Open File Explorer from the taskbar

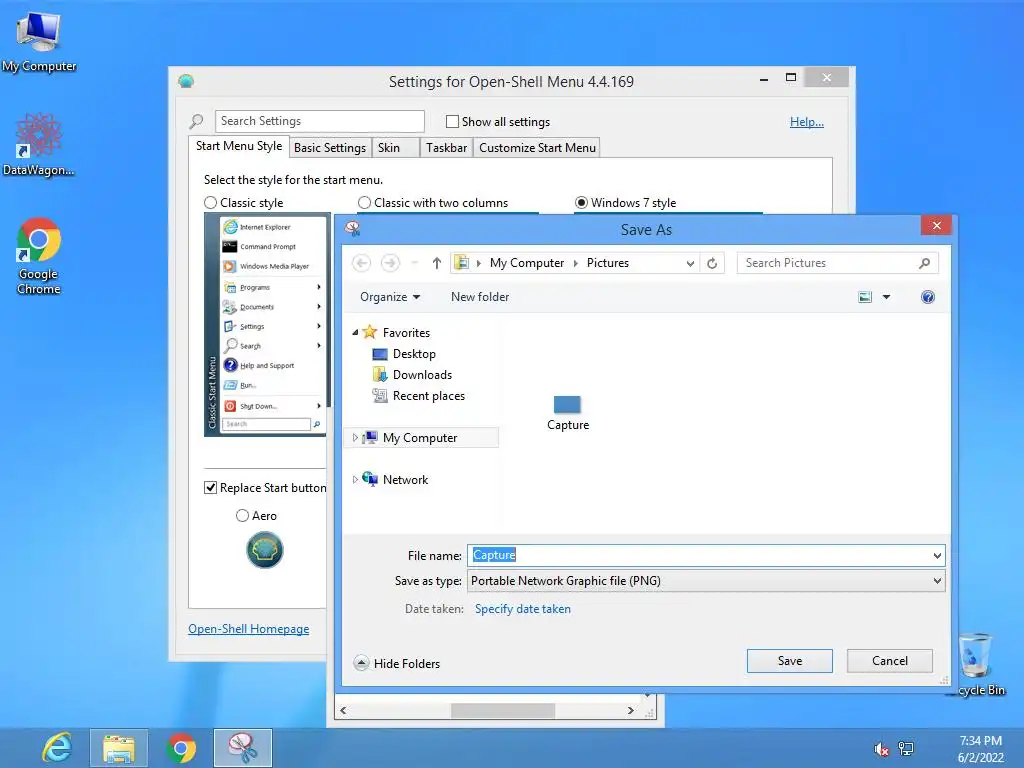[119, 748]
